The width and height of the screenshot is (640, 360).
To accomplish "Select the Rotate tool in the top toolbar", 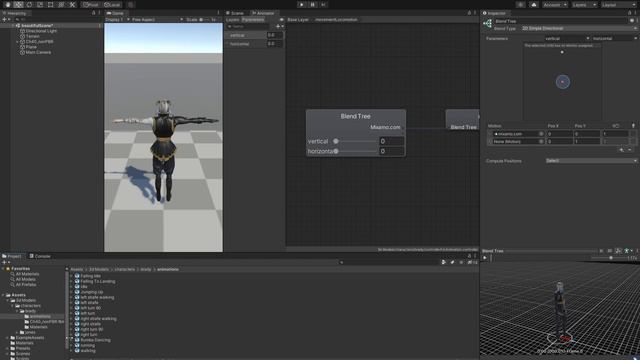I will (29, 4).
